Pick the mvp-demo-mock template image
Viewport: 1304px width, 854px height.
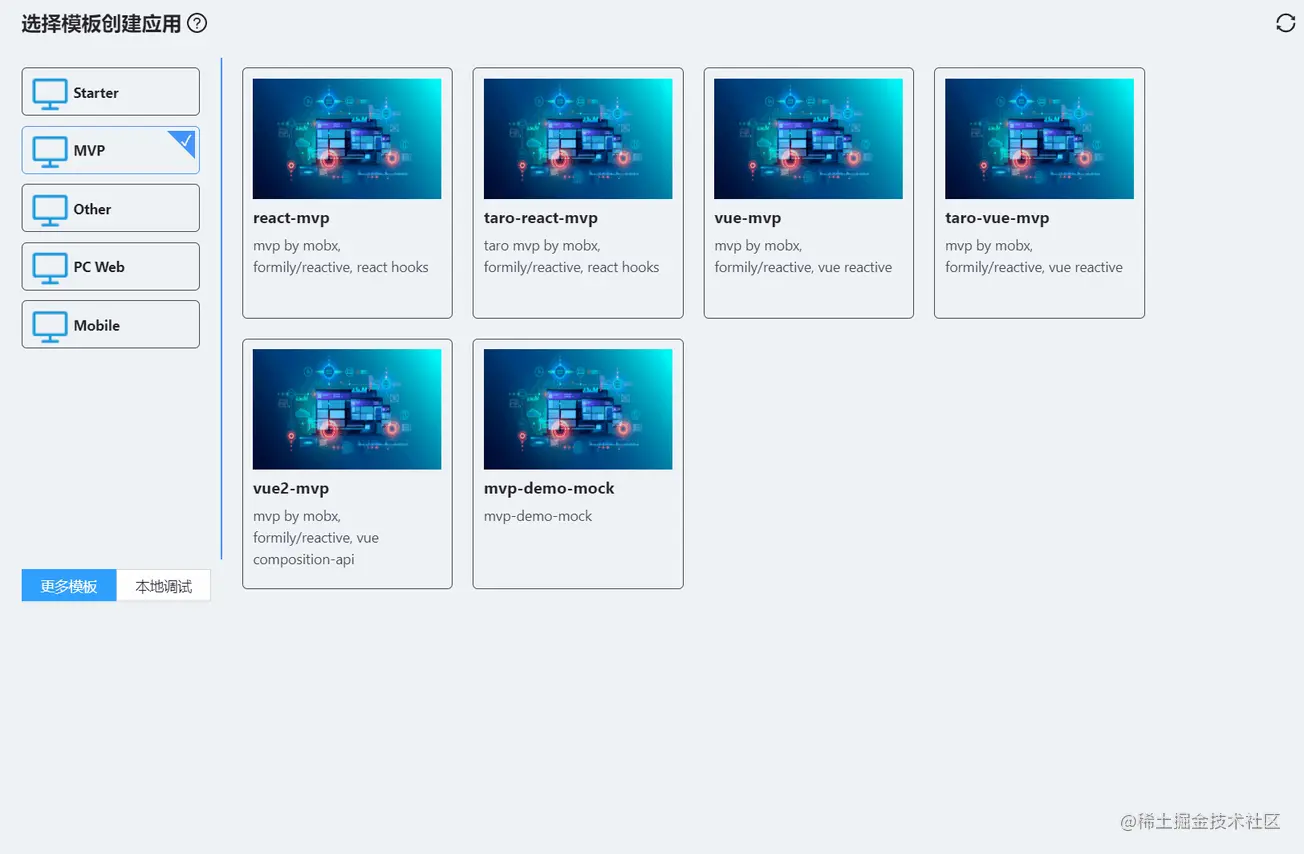click(x=578, y=409)
